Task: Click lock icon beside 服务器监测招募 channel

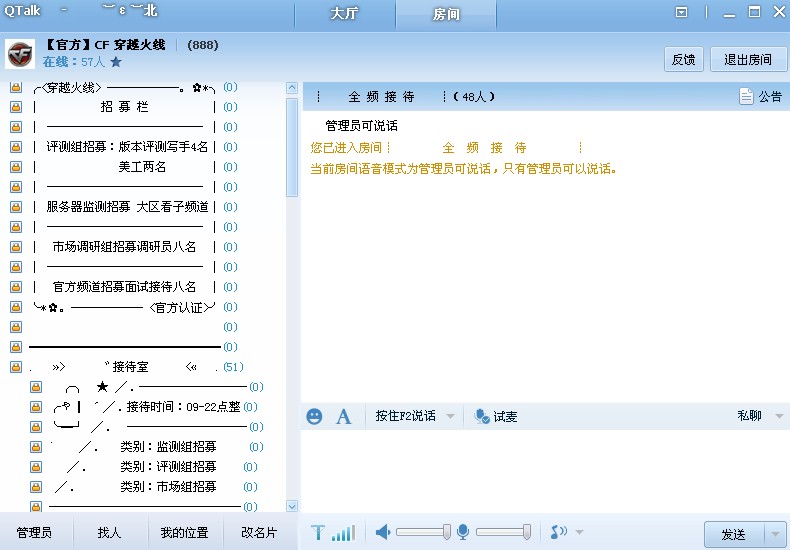Action: click(16, 207)
